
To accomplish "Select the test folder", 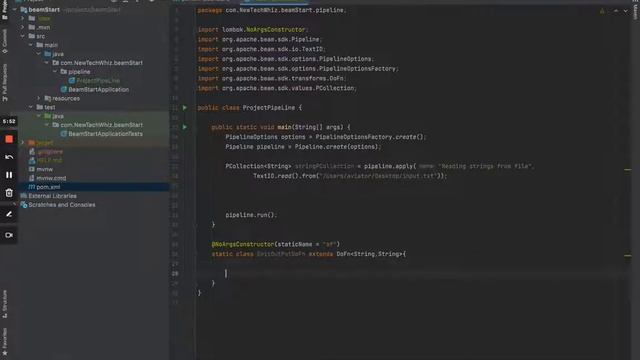I will click(x=50, y=107).
